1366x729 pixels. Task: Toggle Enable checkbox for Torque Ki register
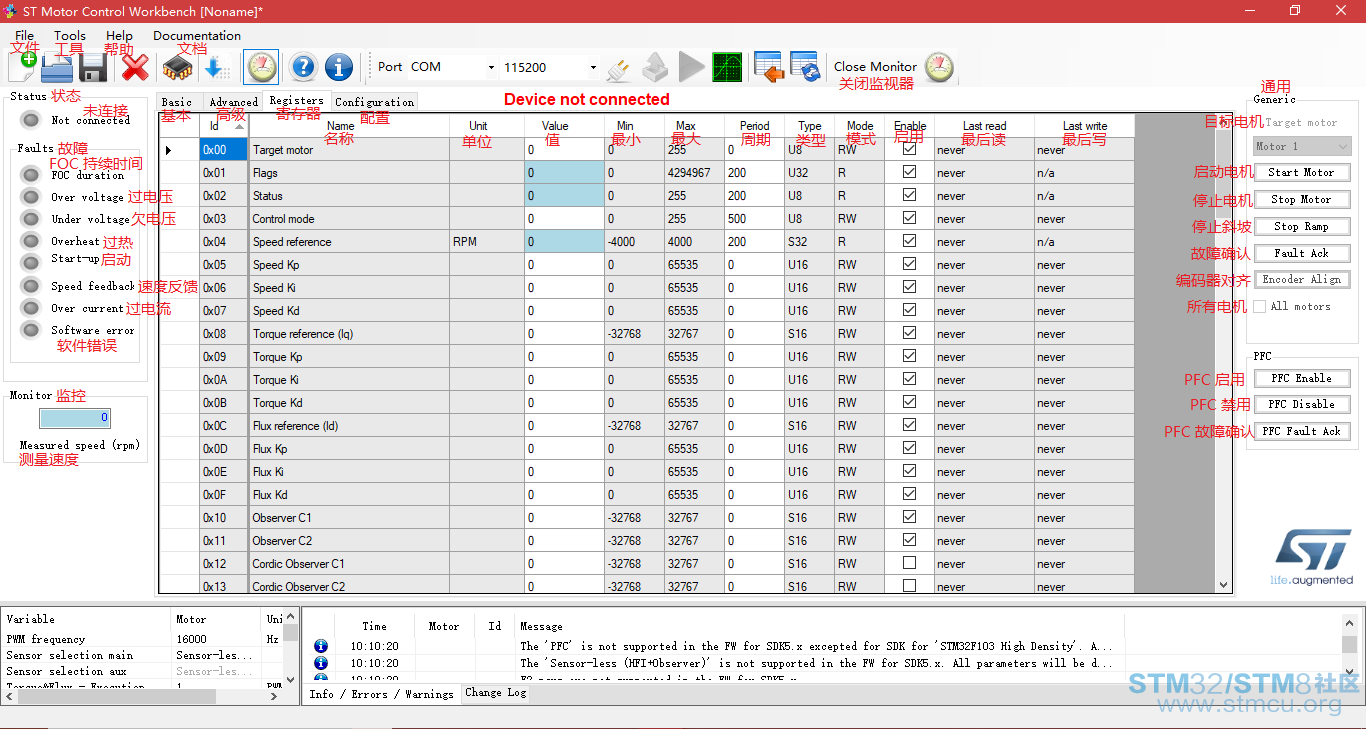909,379
